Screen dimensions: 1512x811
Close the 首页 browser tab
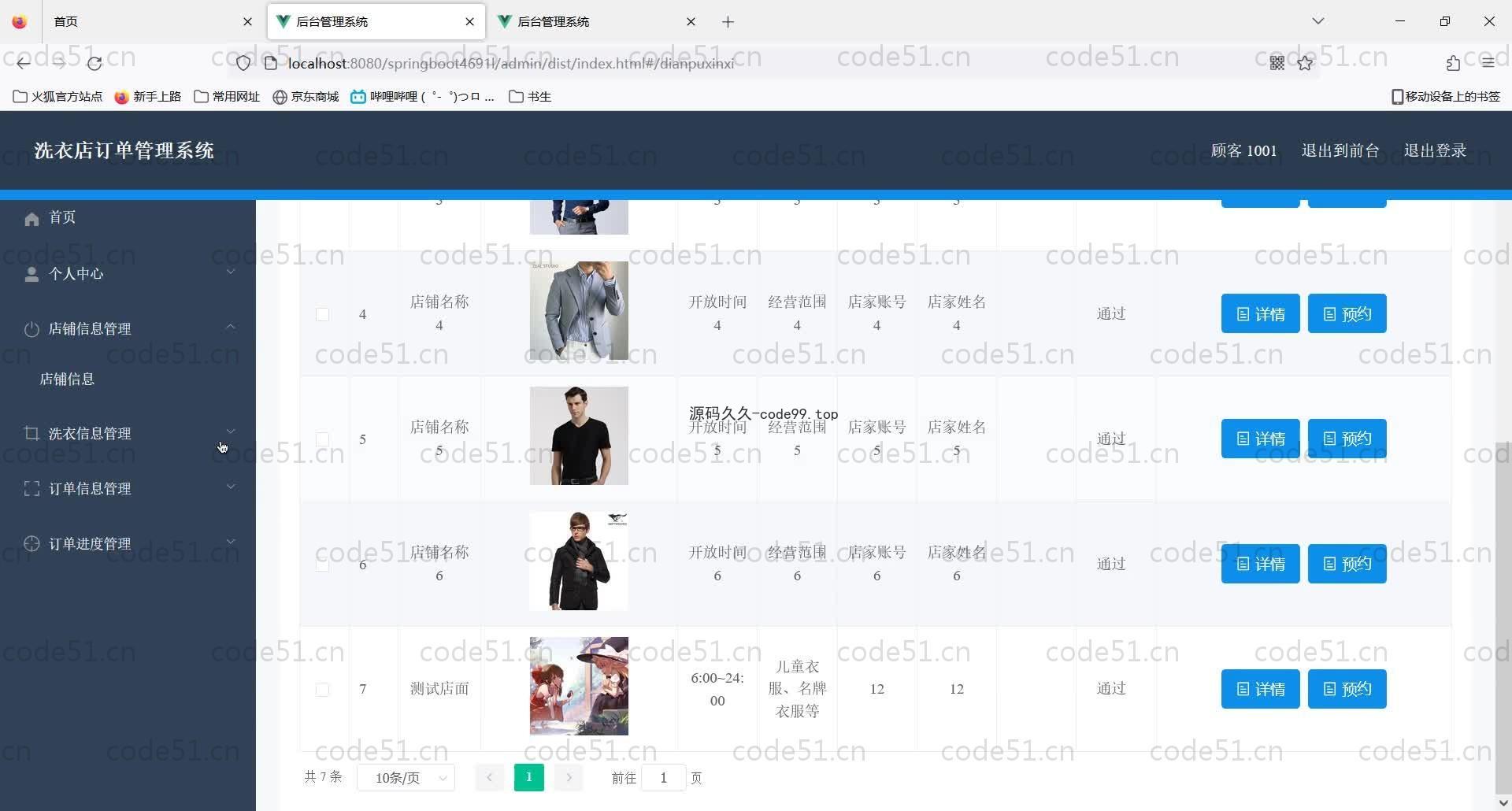[x=247, y=22]
